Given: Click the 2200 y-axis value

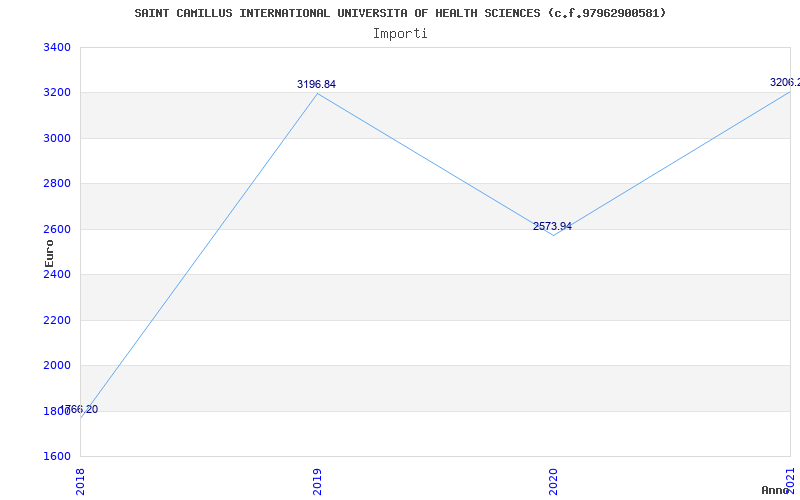Looking at the screenshot, I should tap(57, 320).
